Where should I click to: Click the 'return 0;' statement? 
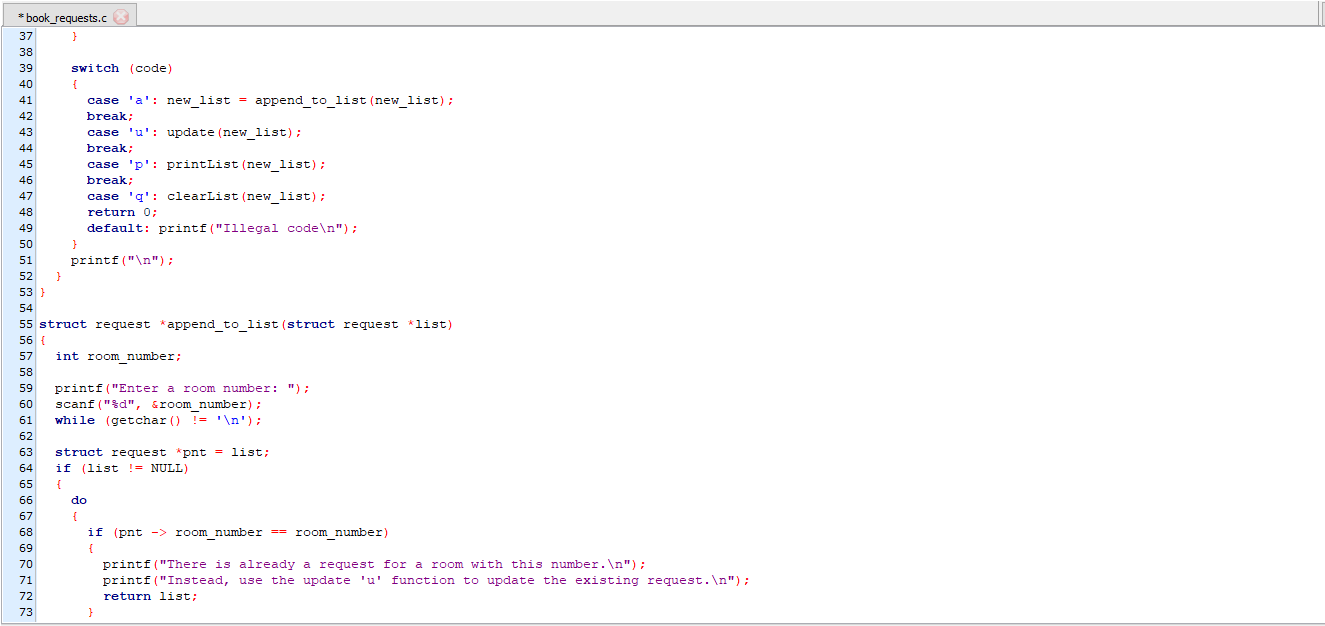tap(122, 212)
